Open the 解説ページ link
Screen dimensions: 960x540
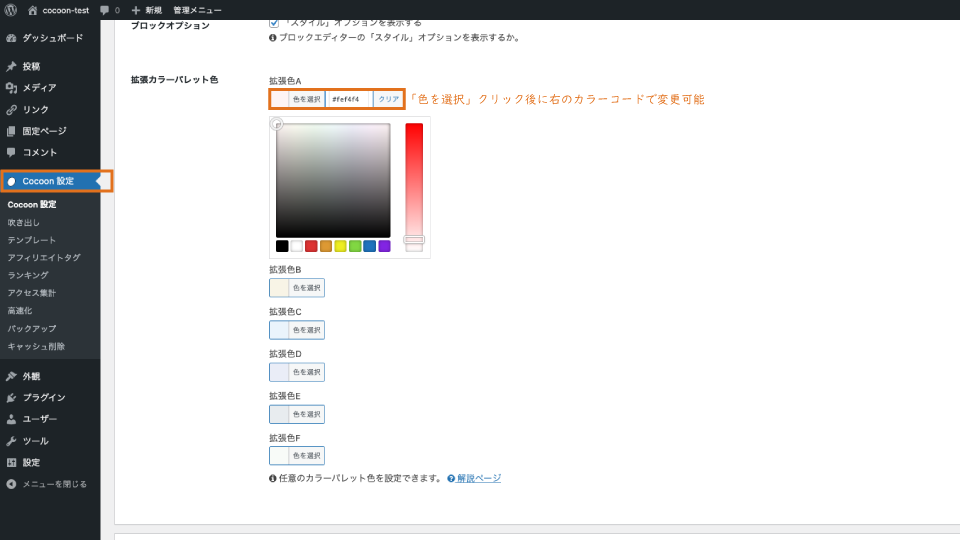(x=479, y=479)
